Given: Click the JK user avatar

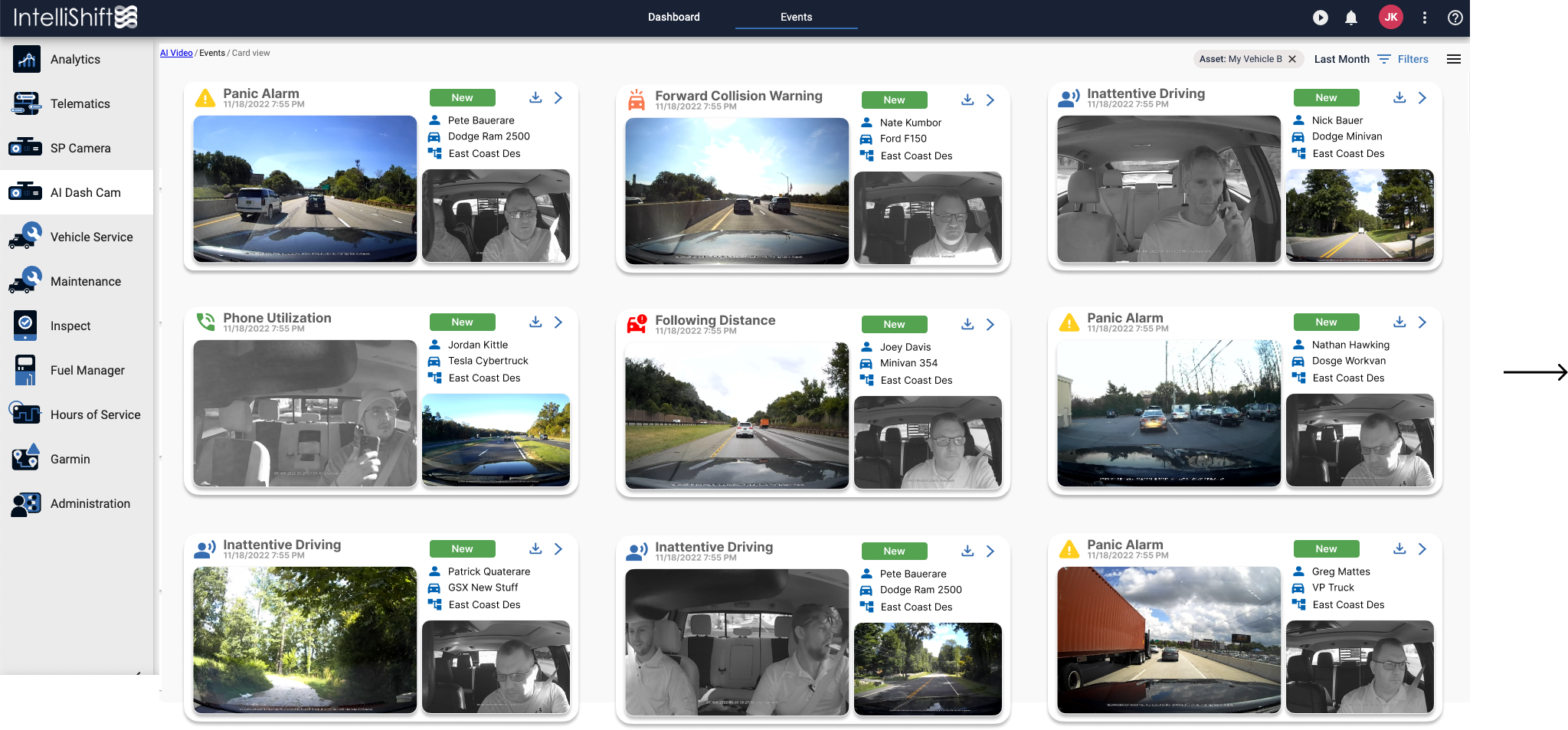Looking at the screenshot, I should [1390, 17].
